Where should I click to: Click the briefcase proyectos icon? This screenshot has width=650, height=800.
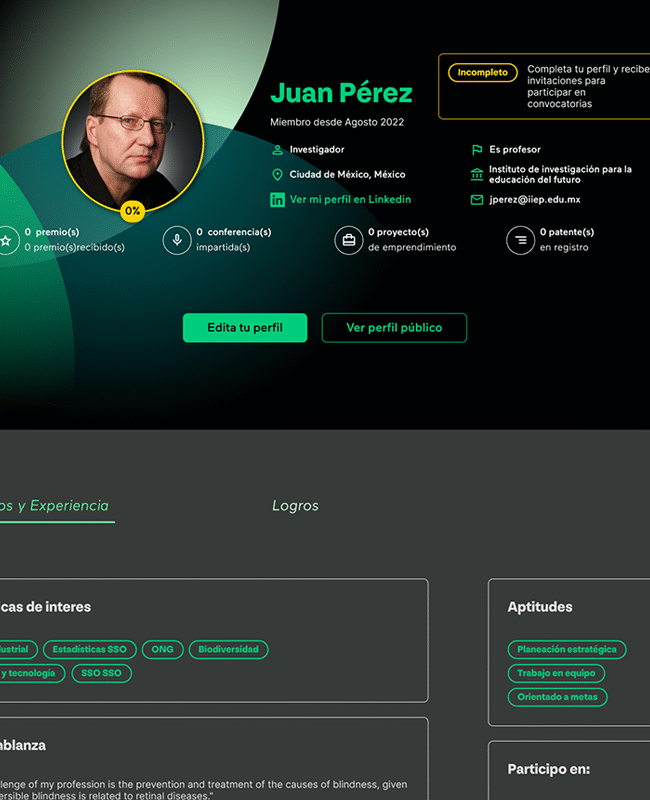pos(348,240)
